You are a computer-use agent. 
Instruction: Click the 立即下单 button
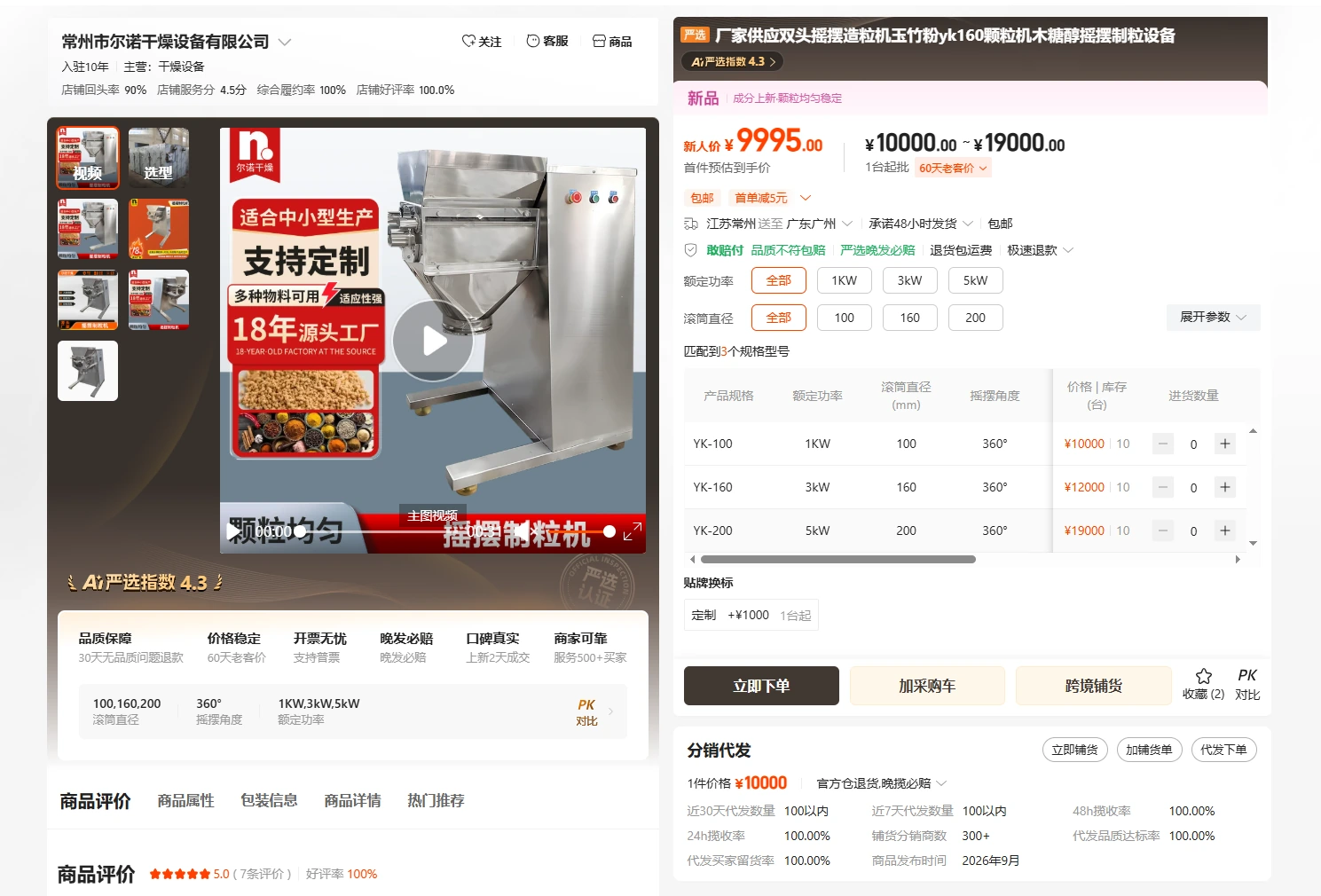pyautogui.click(x=761, y=686)
